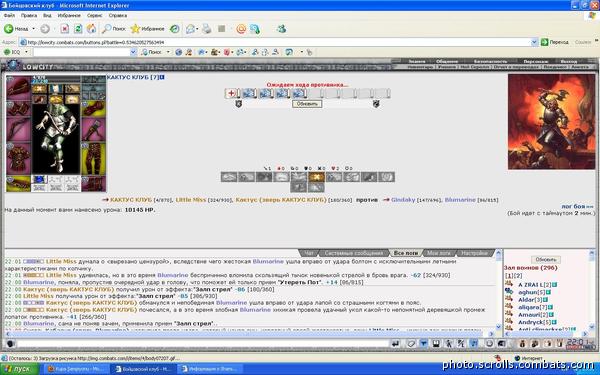
Task: Click the log panel scroll-down arrow
Action: [498, 327]
